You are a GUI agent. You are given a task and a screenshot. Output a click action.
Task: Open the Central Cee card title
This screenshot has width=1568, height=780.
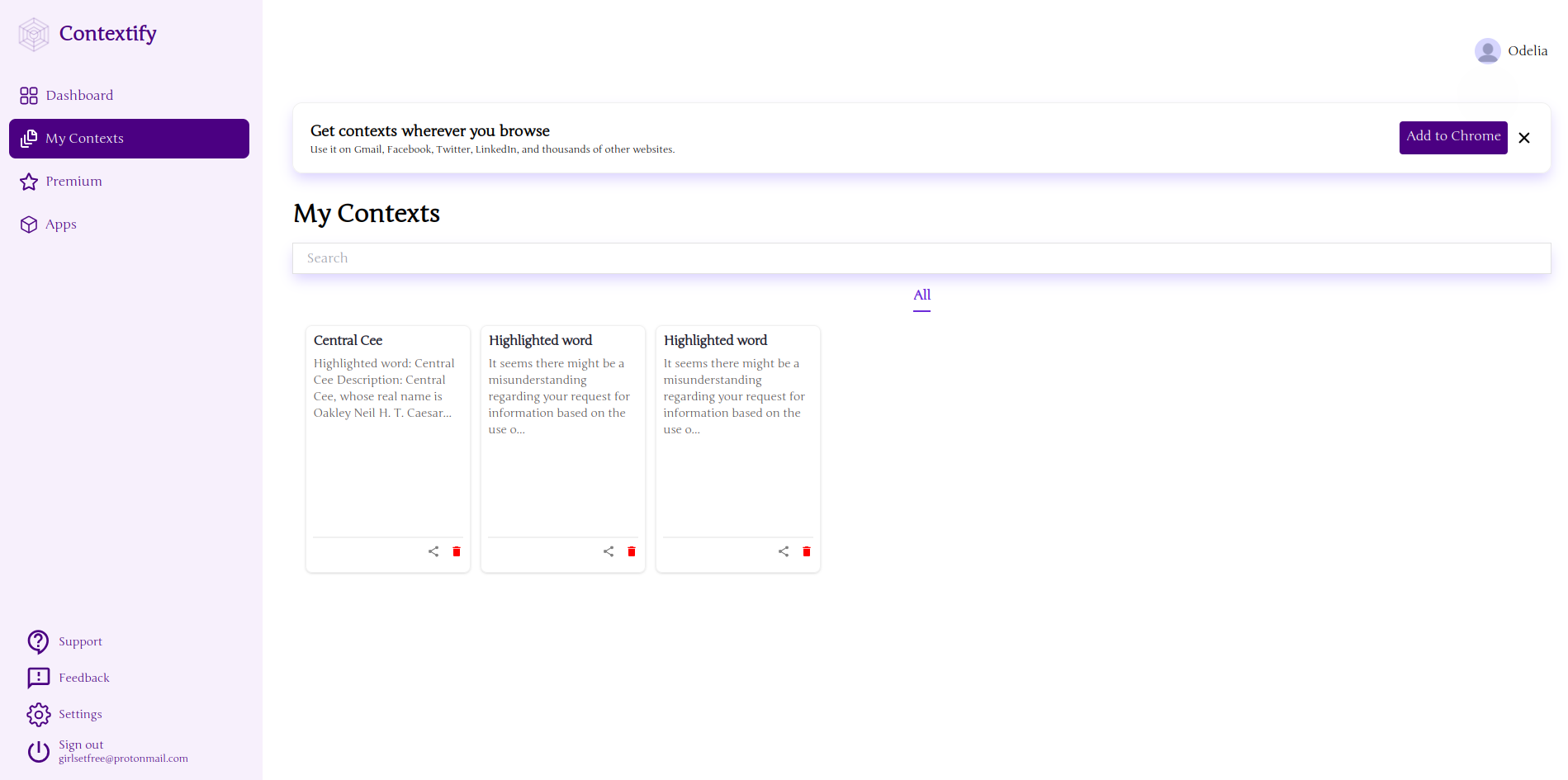(348, 341)
